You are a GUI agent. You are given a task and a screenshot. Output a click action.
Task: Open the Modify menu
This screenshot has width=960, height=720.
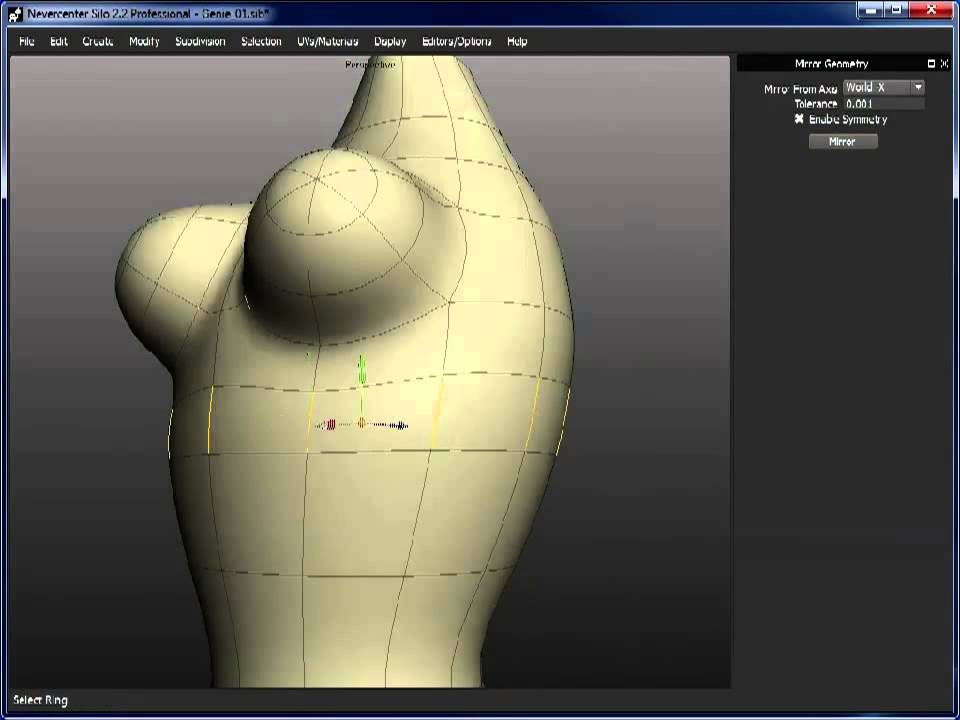(144, 42)
